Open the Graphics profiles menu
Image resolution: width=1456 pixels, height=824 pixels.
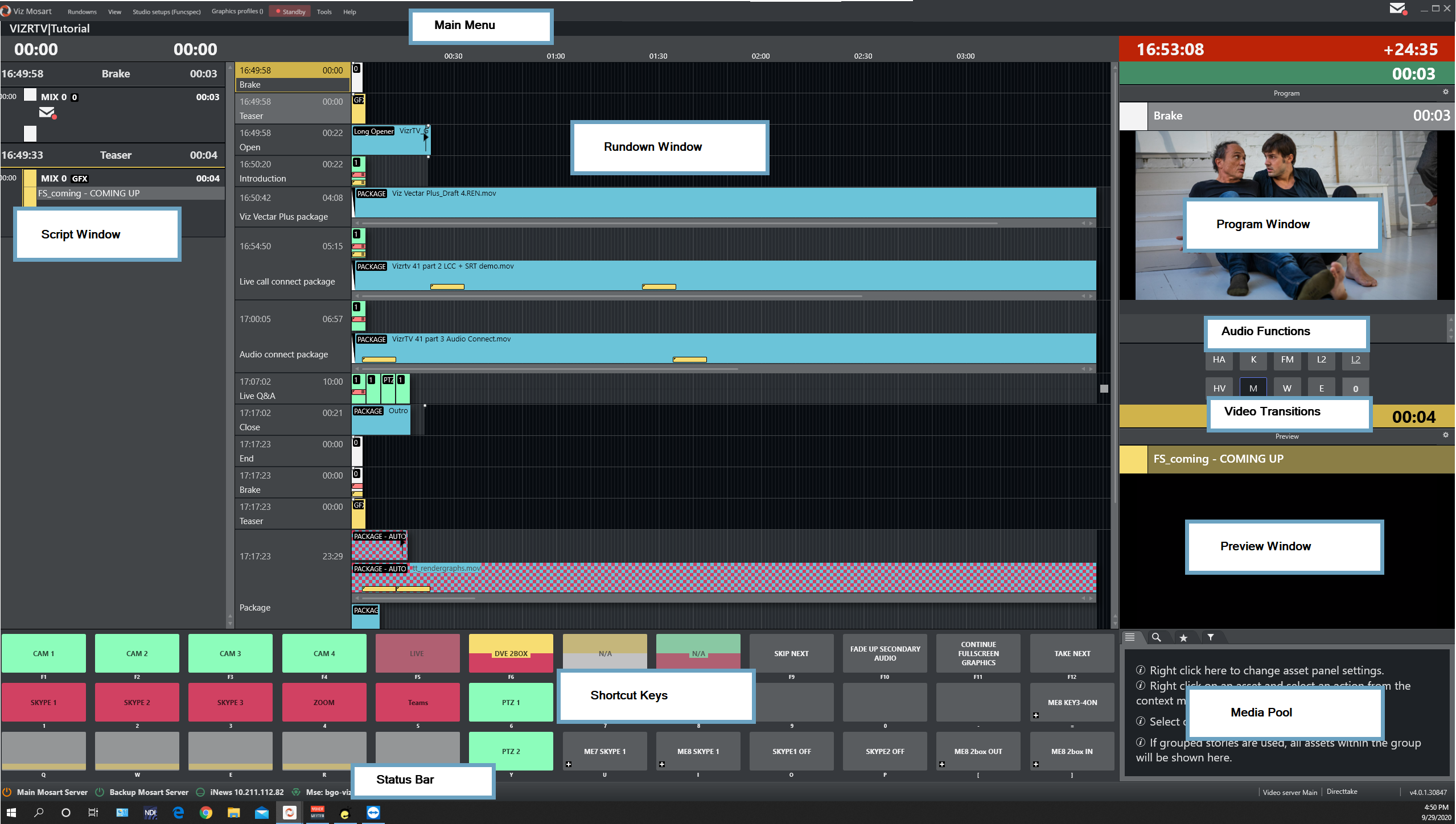click(x=237, y=11)
